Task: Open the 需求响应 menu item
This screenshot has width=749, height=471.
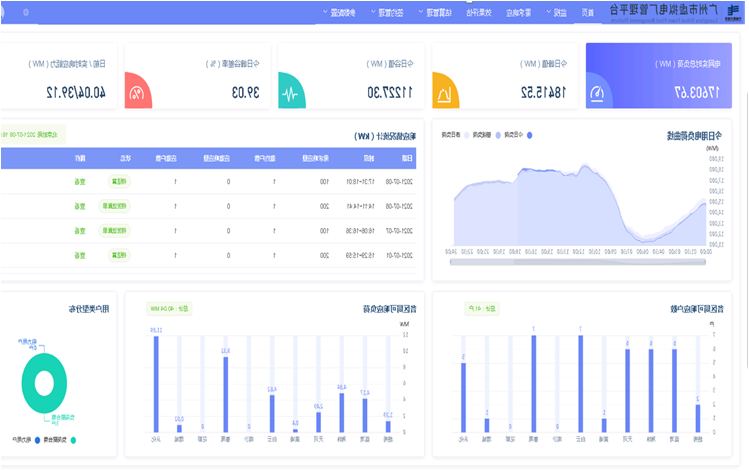Action: point(518,12)
